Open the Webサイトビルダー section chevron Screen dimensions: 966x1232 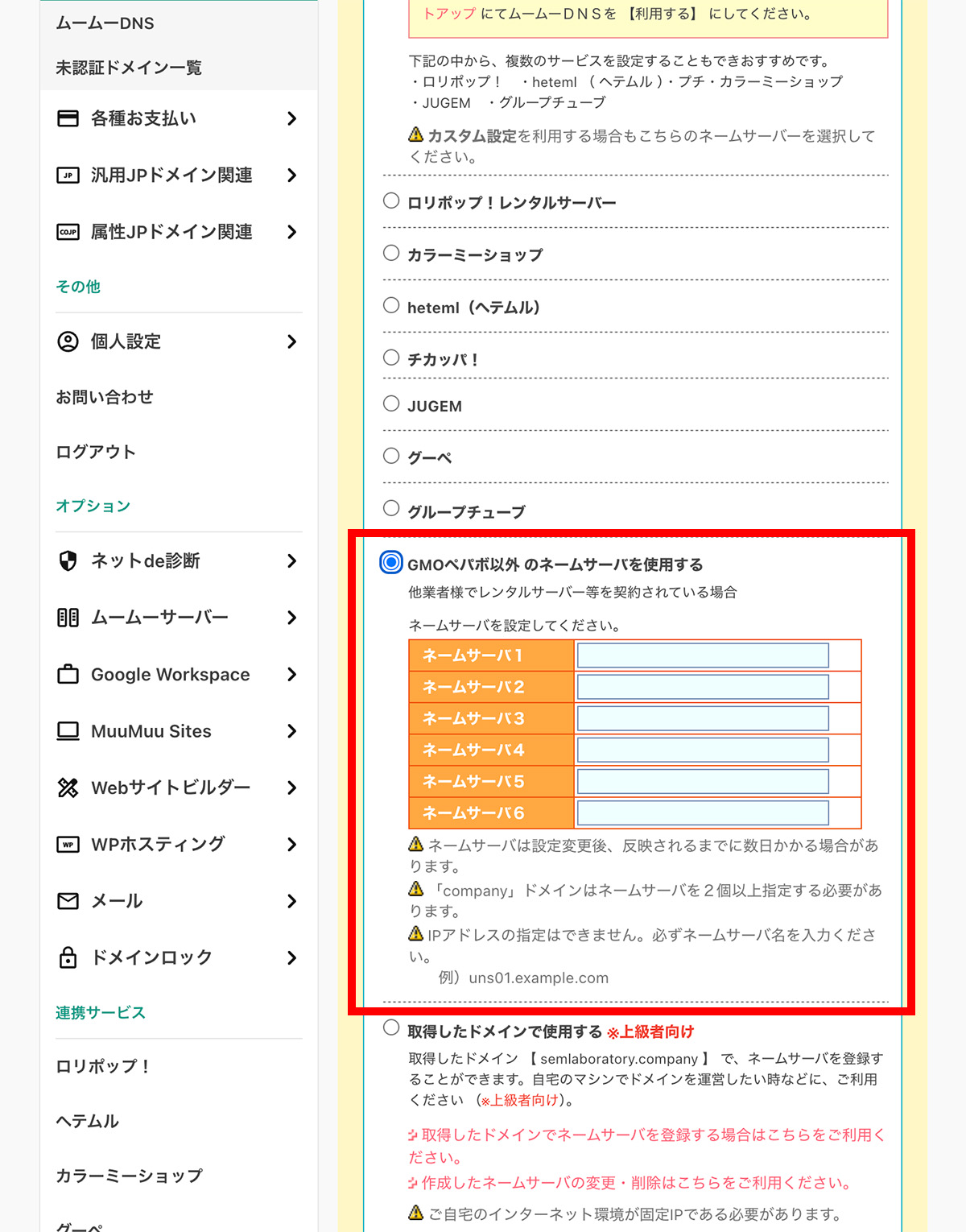[x=291, y=788]
